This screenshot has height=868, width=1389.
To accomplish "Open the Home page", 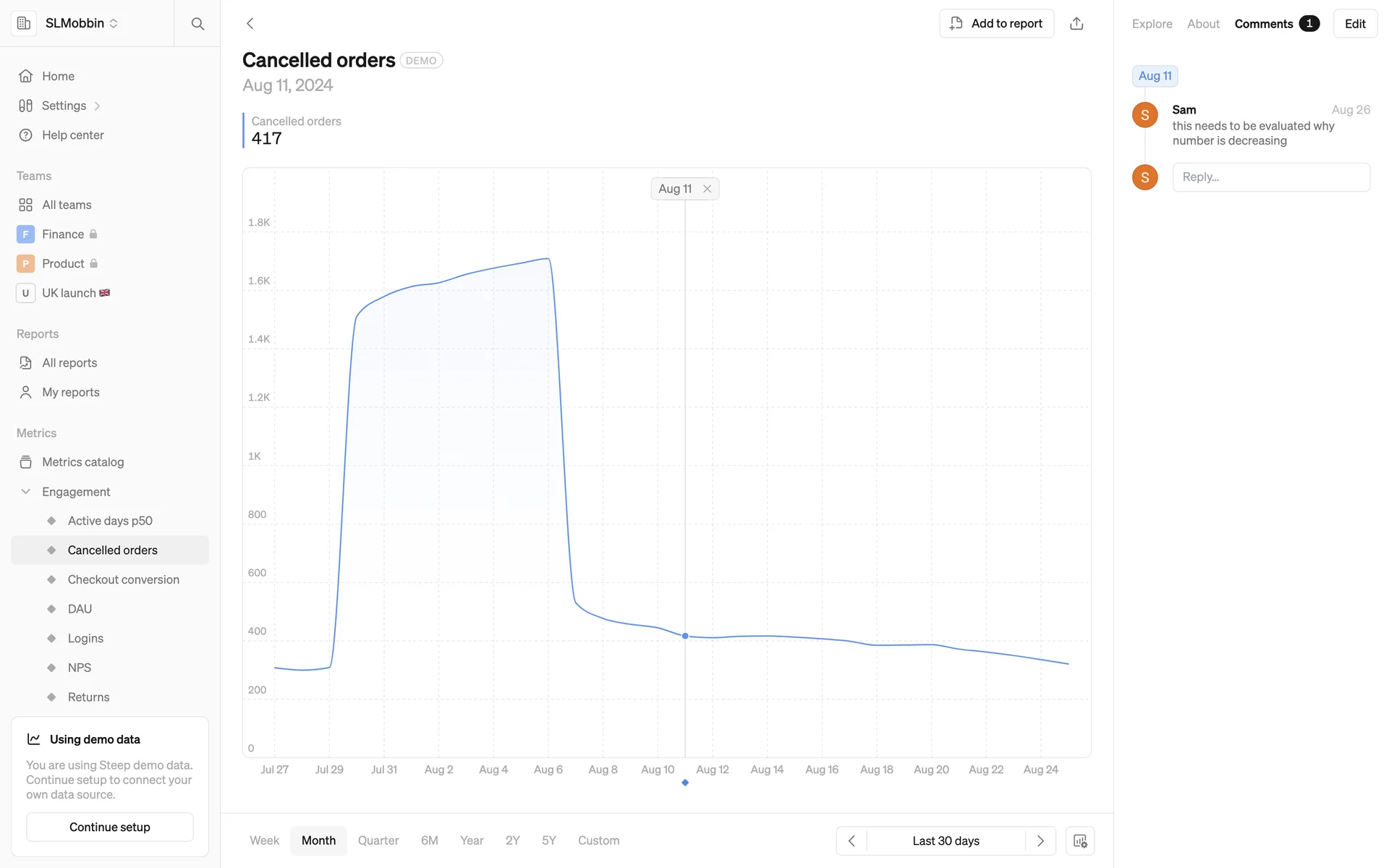I will coord(58,76).
